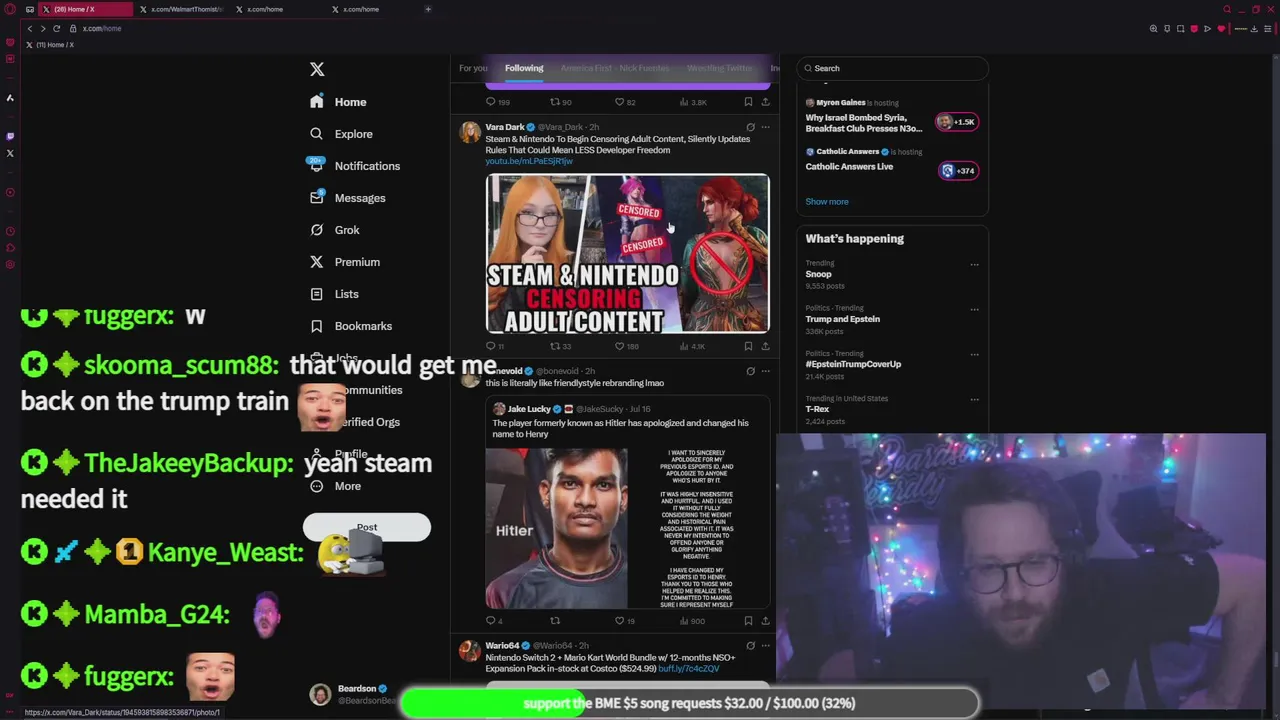
Task: Click Grok icon on bonevoid's post
Action: (750, 371)
